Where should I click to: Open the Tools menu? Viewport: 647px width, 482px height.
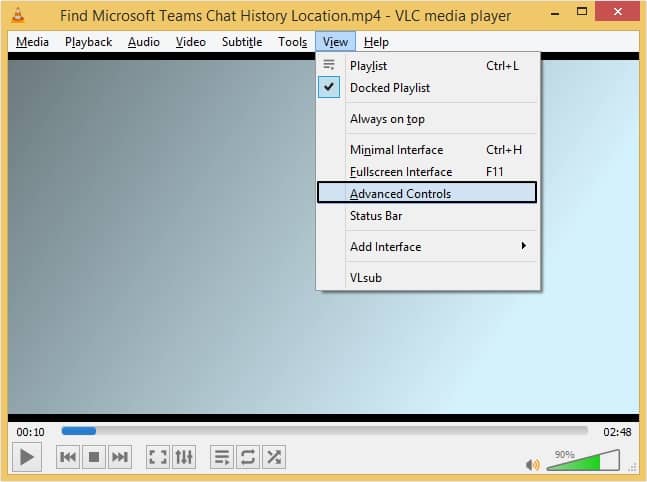pyautogui.click(x=293, y=42)
